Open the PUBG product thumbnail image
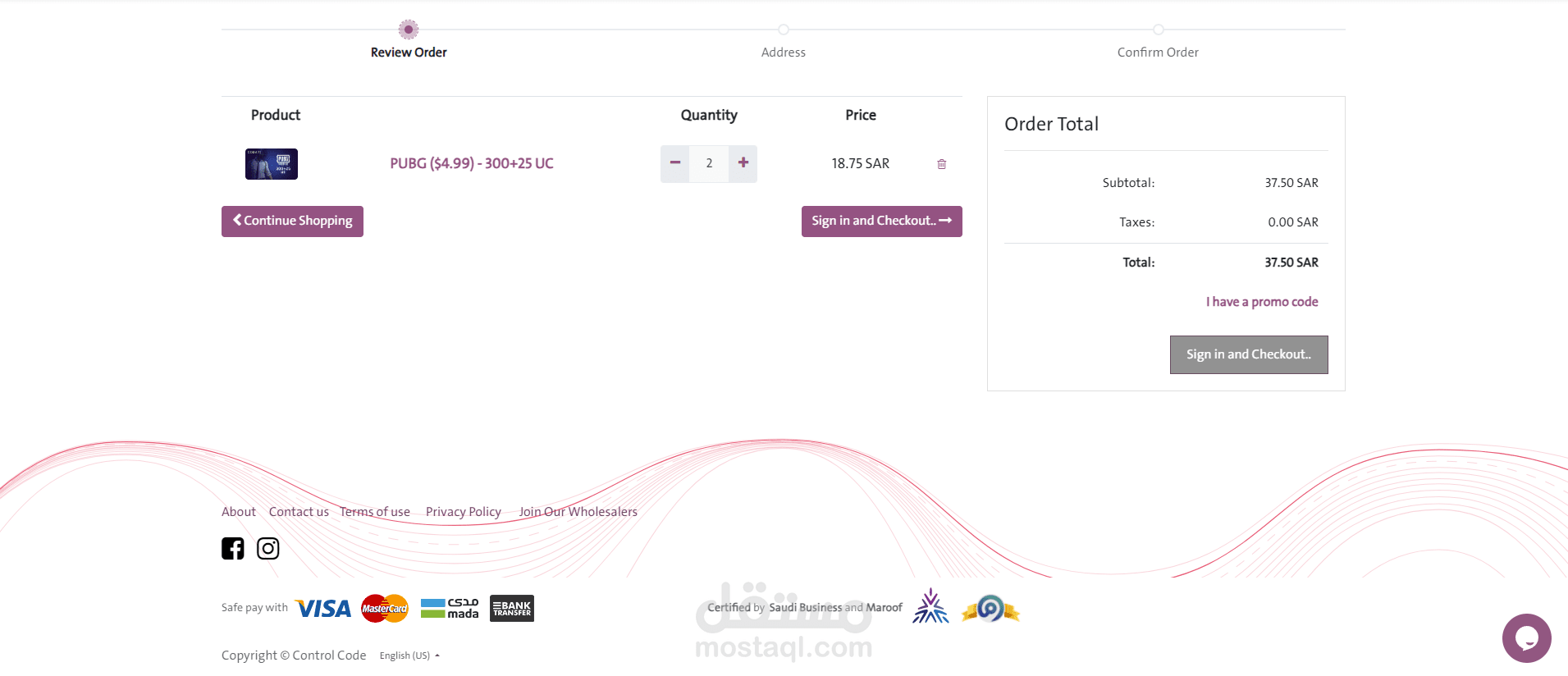 pyautogui.click(x=272, y=164)
